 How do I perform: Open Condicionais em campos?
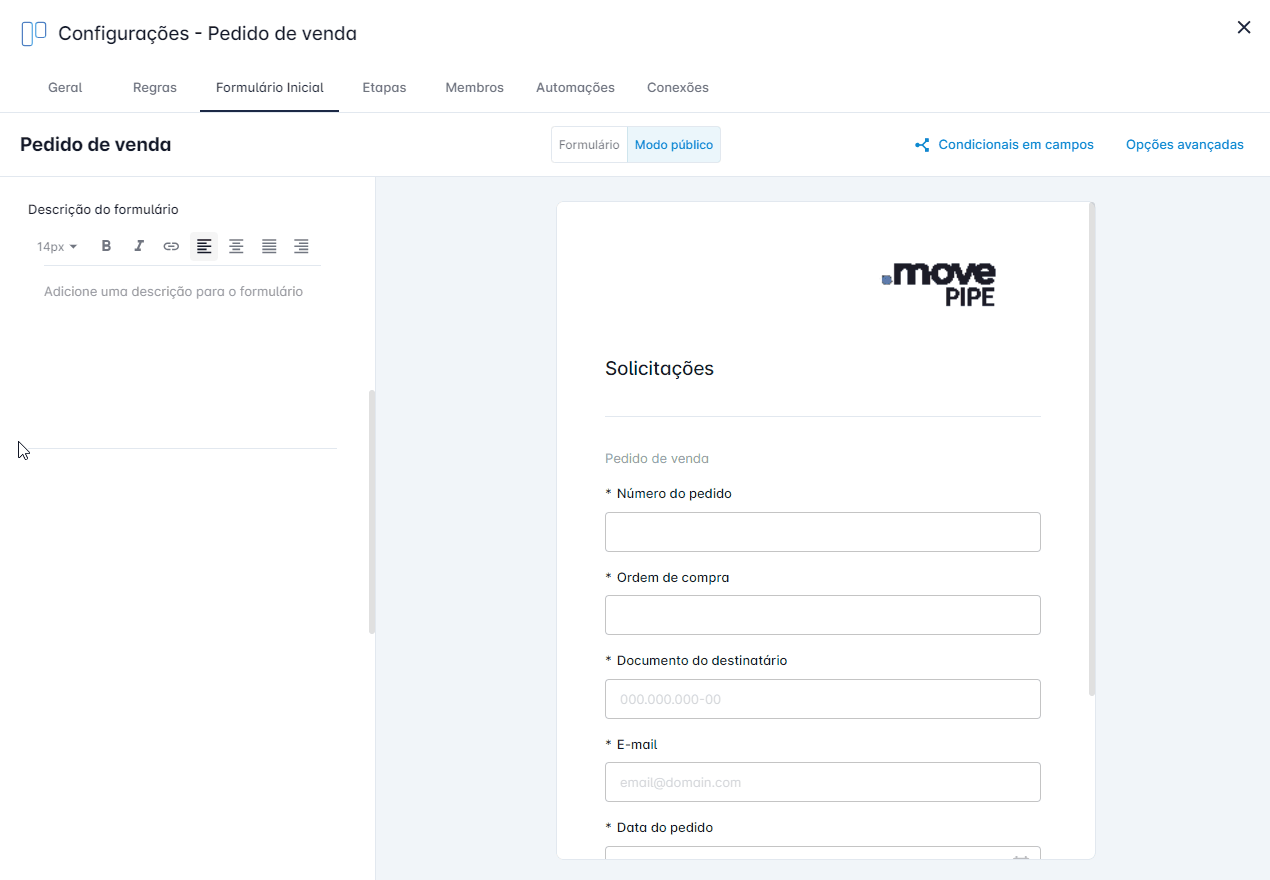click(1016, 145)
